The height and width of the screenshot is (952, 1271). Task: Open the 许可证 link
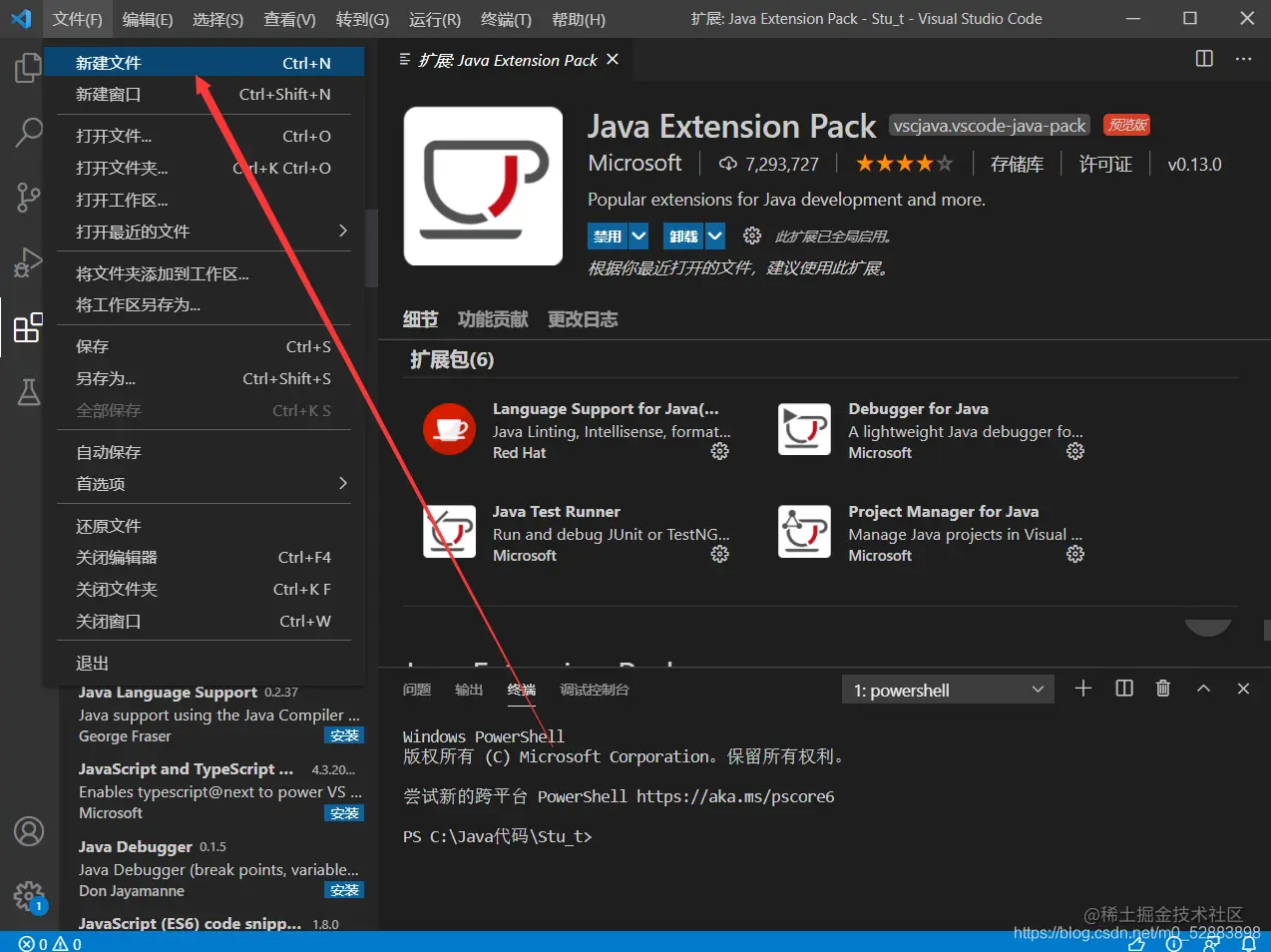tap(1105, 164)
